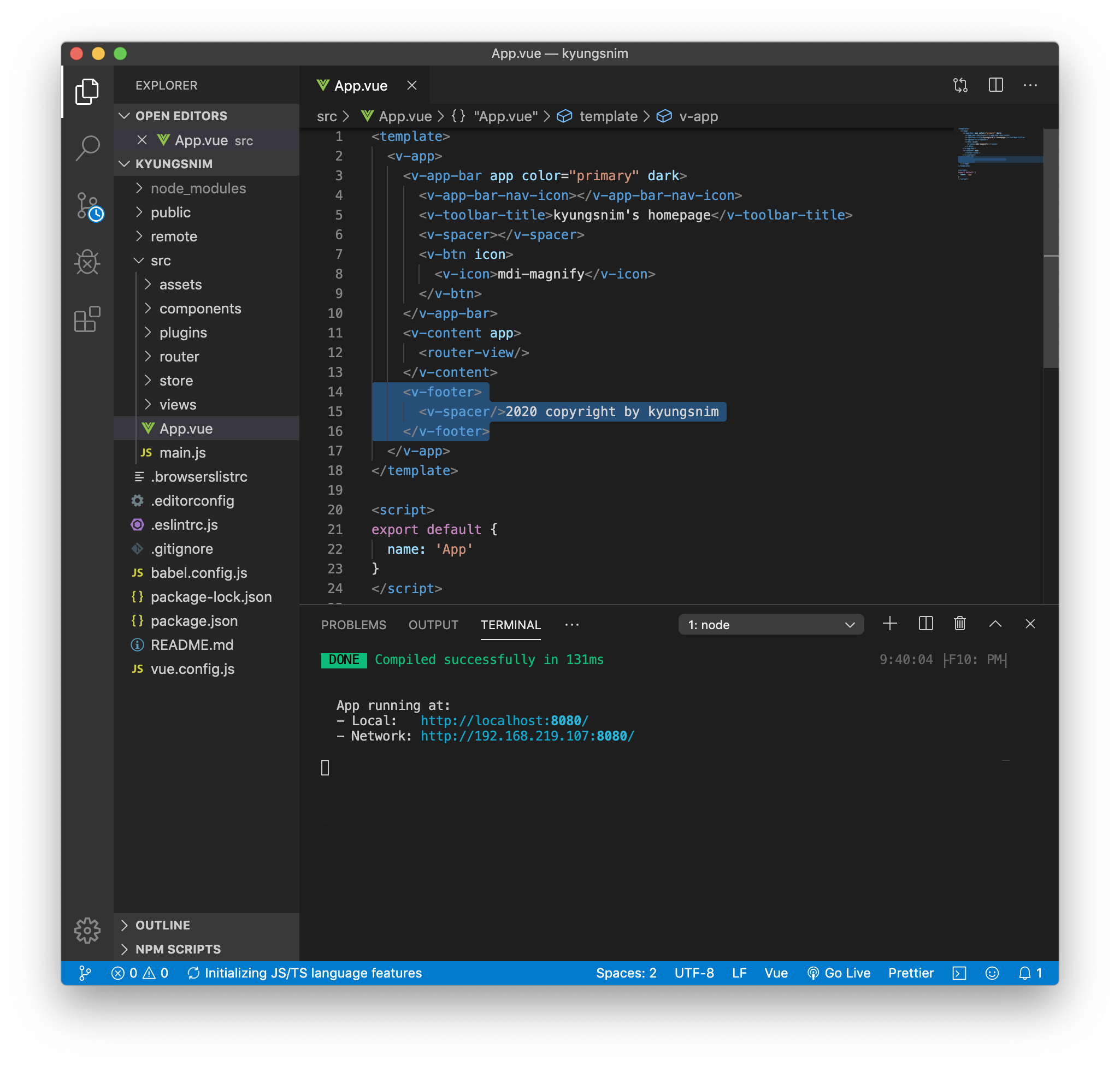Kill terminal with the trash icon
Image resolution: width=1120 pixels, height=1066 pixels.
point(960,624)
